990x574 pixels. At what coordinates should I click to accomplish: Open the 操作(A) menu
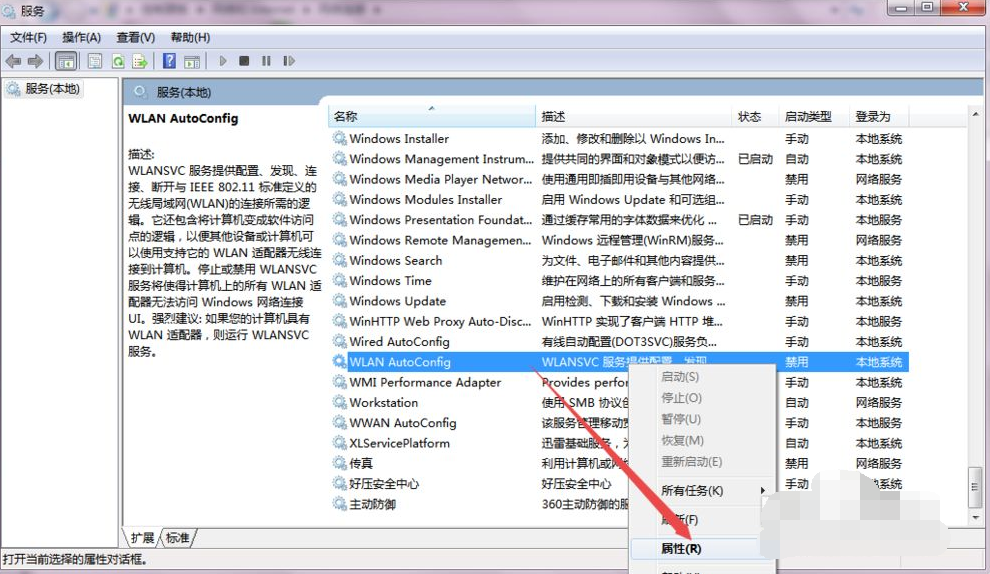tap(82, 37)
